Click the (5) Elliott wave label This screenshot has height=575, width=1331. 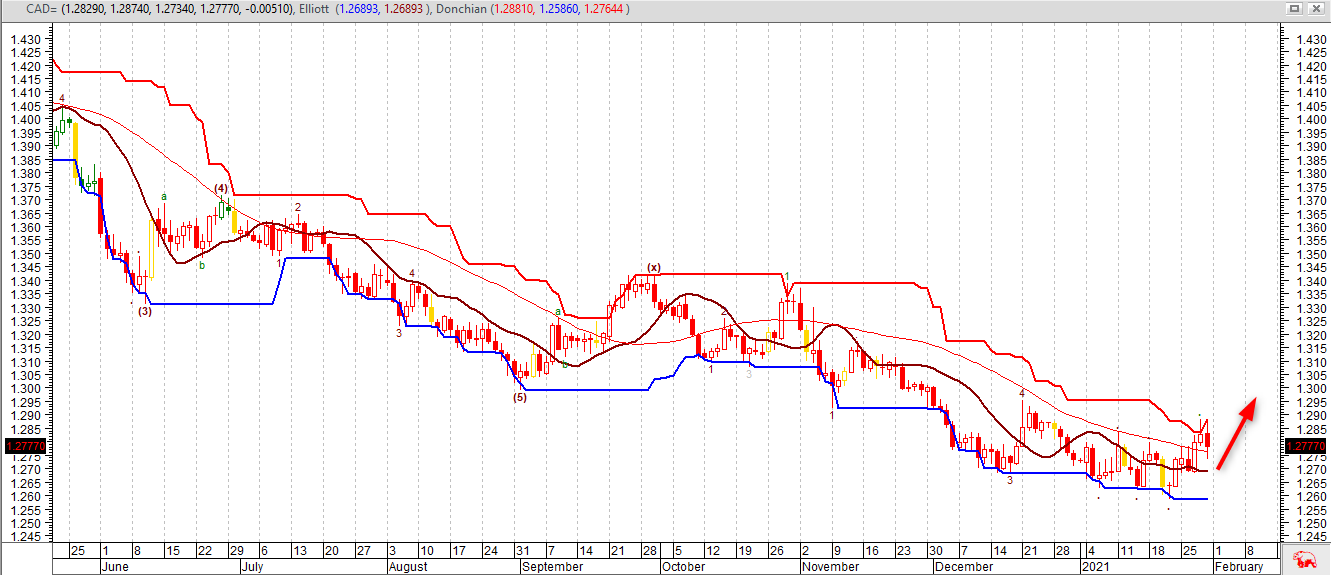point(519,397)
